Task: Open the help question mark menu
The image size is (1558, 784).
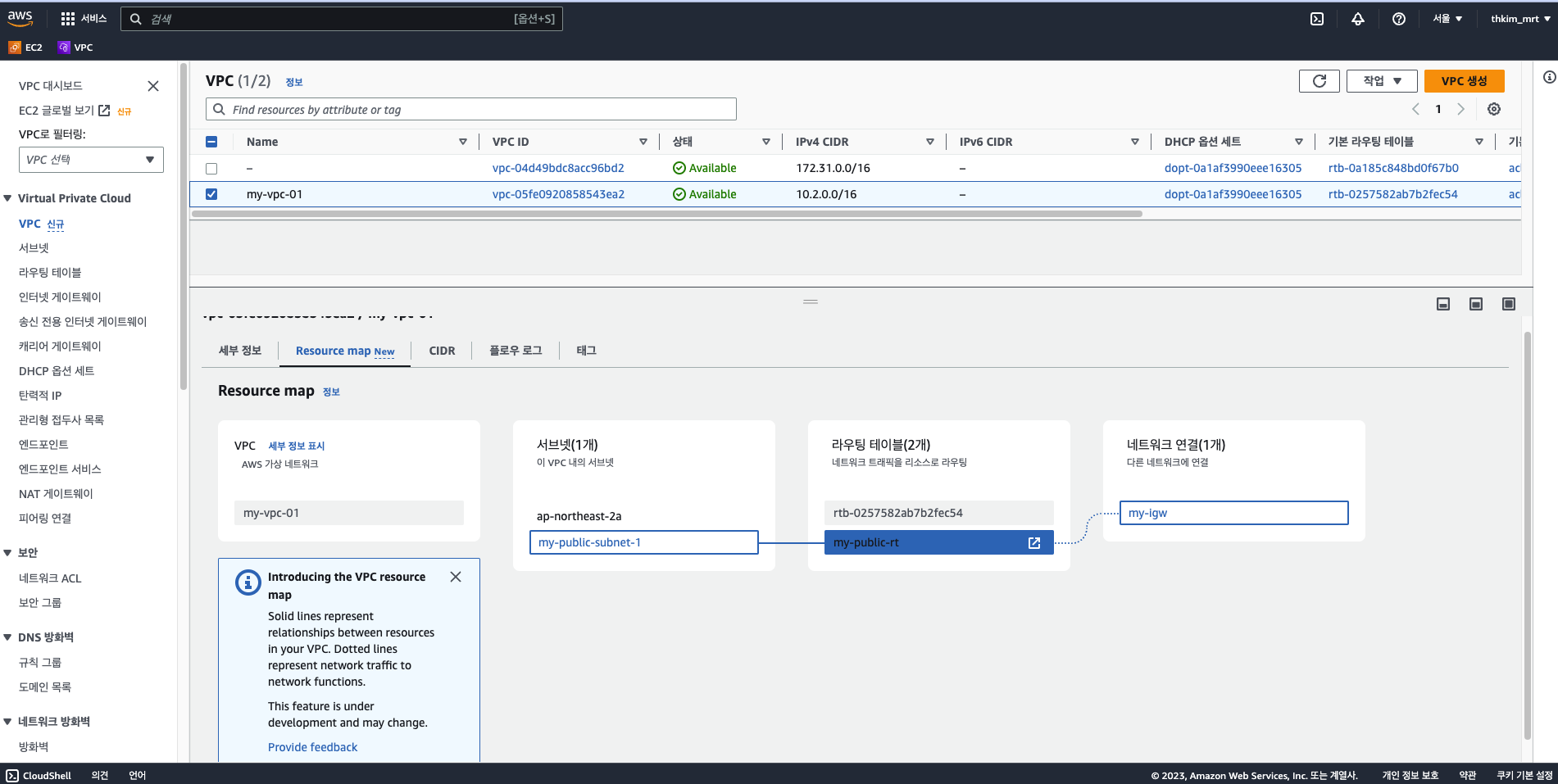Action: tap(1399, 19)
